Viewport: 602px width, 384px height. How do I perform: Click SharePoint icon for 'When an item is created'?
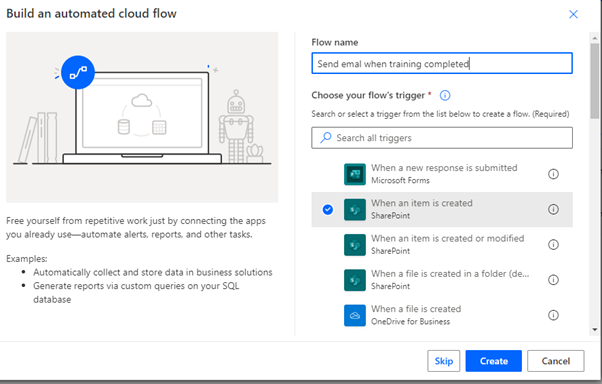355,209
